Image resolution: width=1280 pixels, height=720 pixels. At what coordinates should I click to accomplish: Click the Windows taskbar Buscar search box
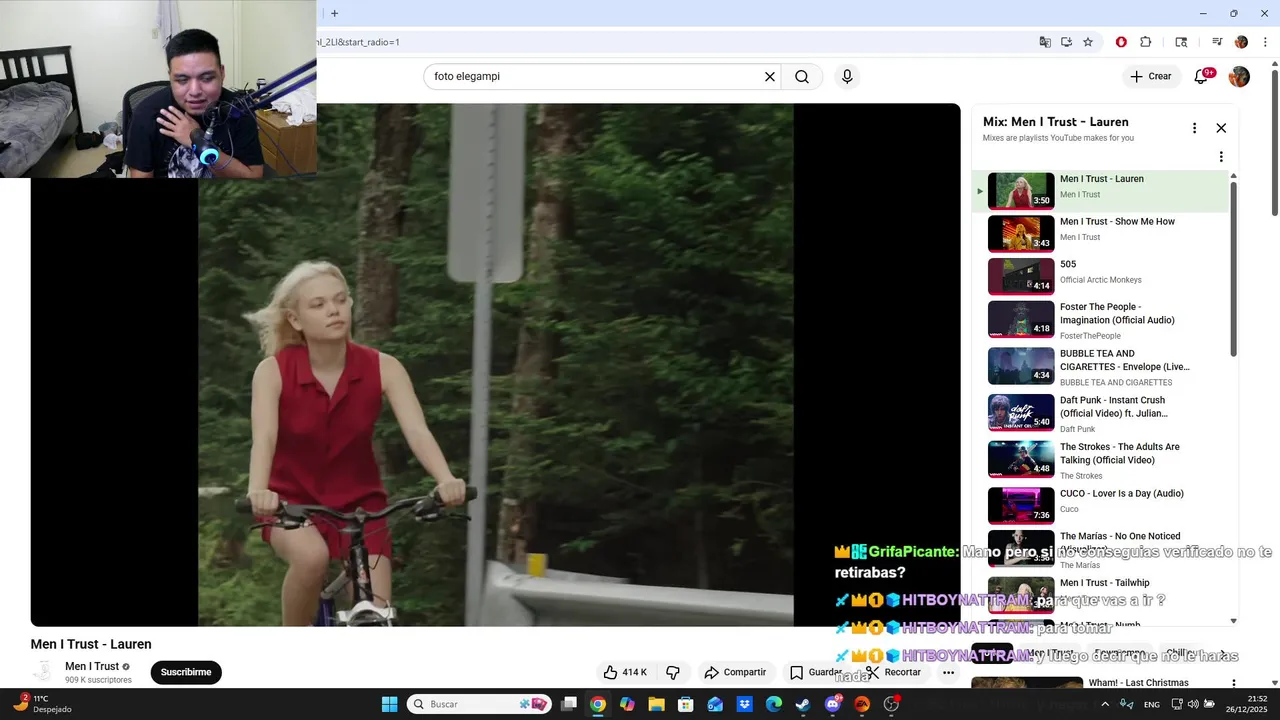[x=480, y=704]
